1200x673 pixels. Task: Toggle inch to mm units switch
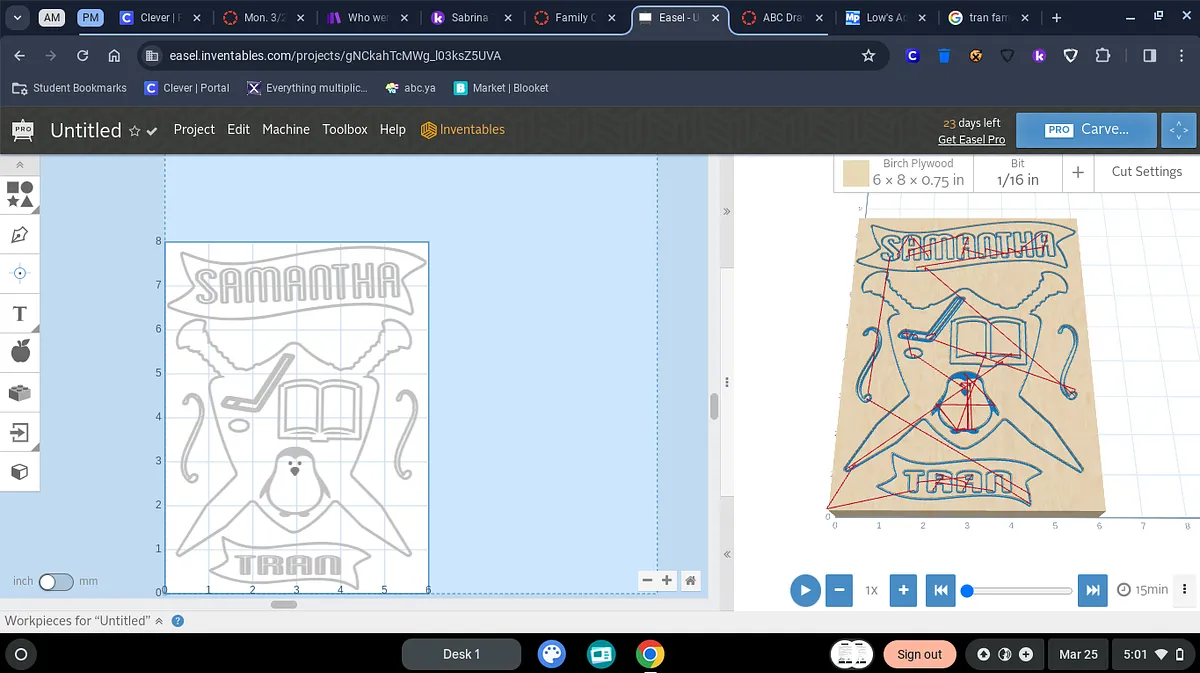click(56, 581)
